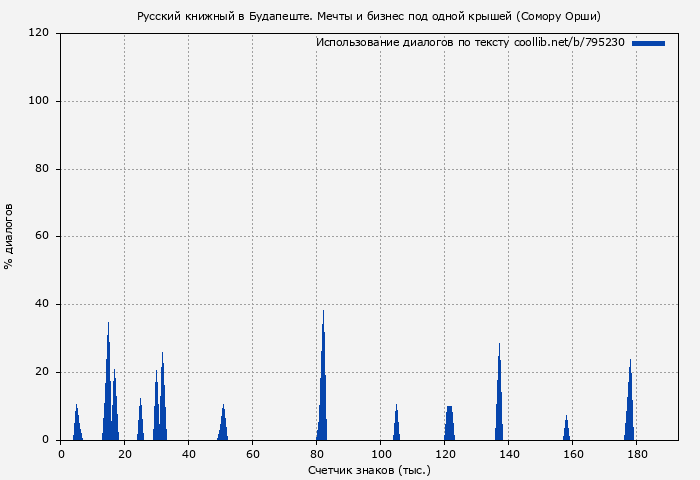Image resolution: width=700 pixels, height=480 pixels.
Task: Click the y-axis label "% диалогов"
Action: coord(10,236)
